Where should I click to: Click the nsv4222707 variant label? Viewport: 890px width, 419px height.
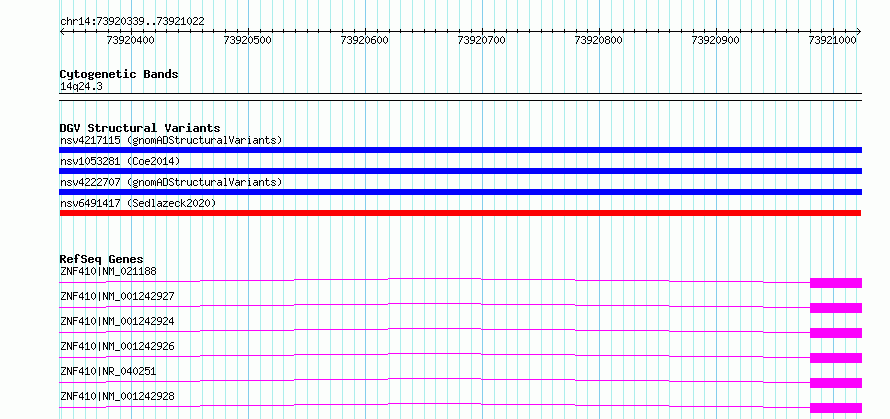171,182
